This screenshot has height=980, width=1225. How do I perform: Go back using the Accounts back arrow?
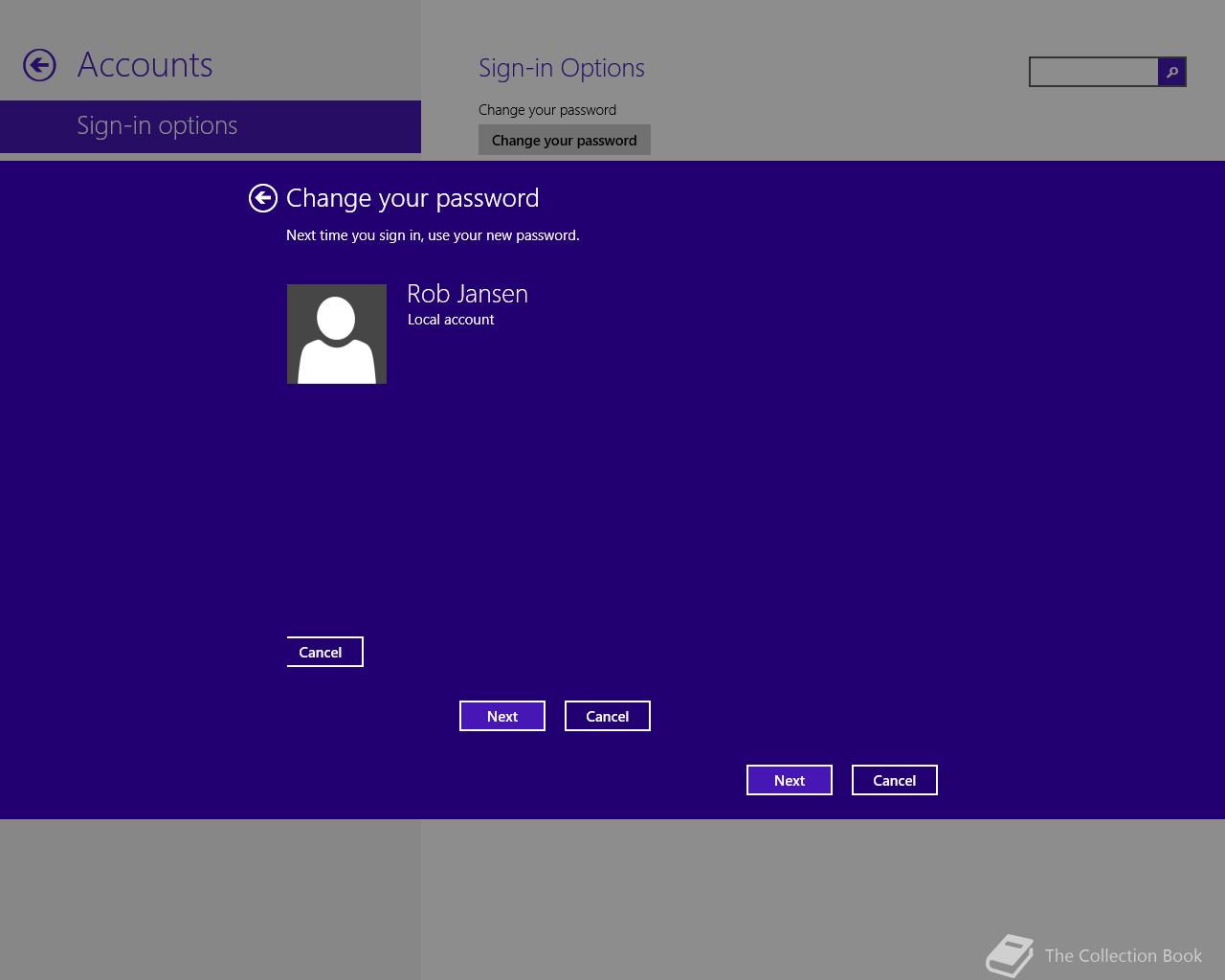(x=39, y=65)
